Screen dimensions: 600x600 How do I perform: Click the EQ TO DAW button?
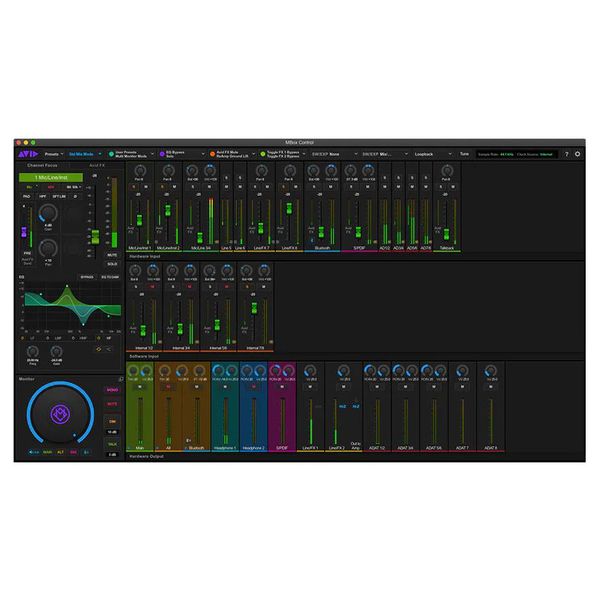point(110,277)
